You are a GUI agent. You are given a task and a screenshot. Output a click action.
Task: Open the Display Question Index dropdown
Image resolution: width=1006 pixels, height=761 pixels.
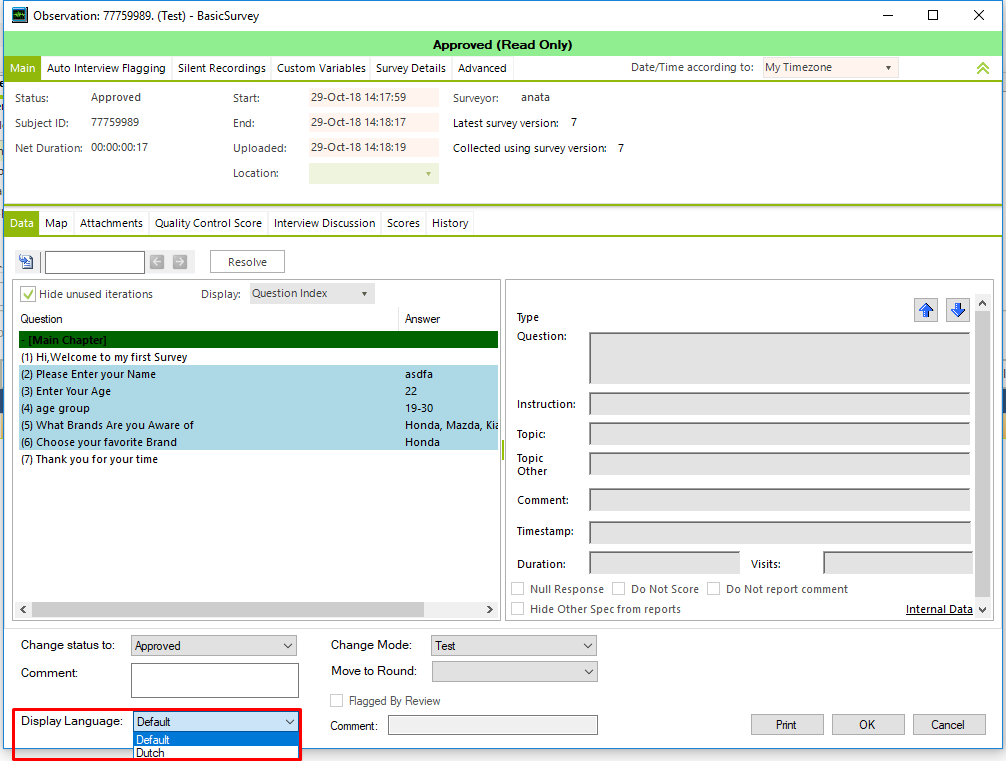312,293
